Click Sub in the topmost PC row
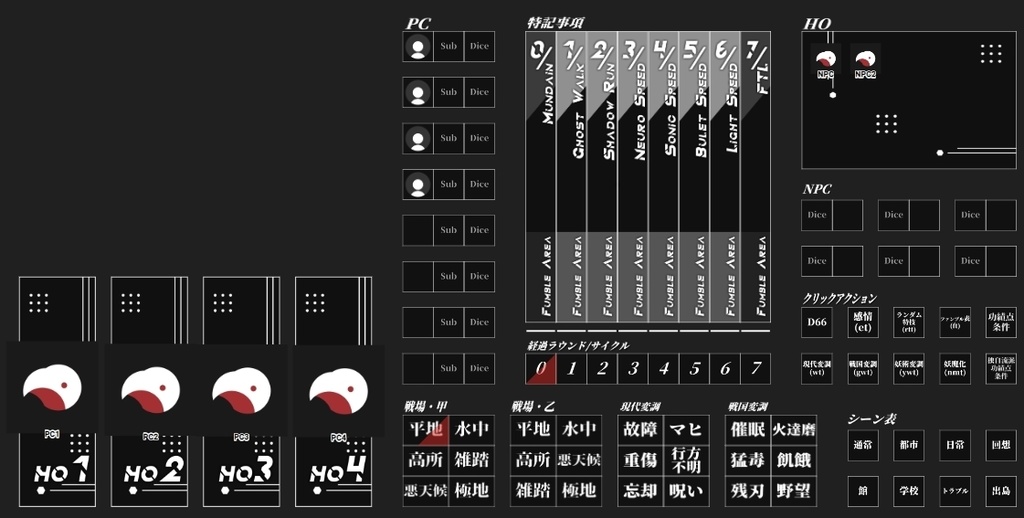Image resolution: width=1024 pixels, height=518 pixels. click(449, 46)
